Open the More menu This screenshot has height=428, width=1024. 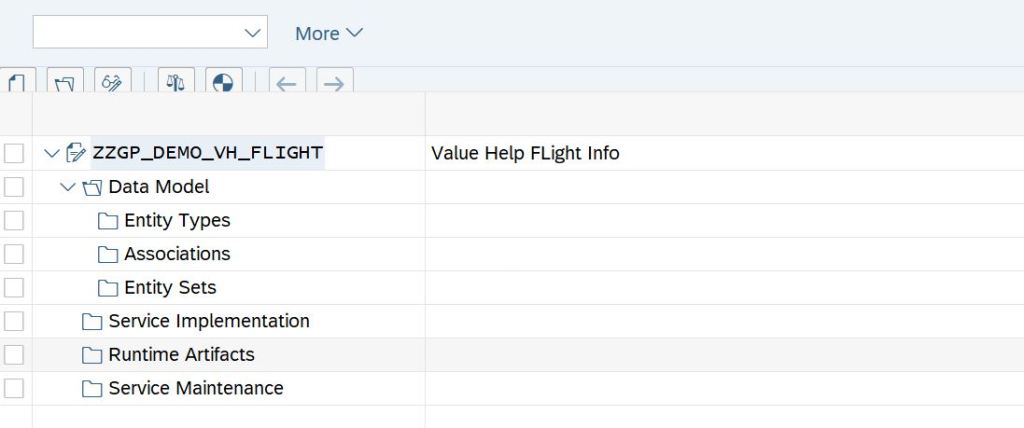point(328,33)
